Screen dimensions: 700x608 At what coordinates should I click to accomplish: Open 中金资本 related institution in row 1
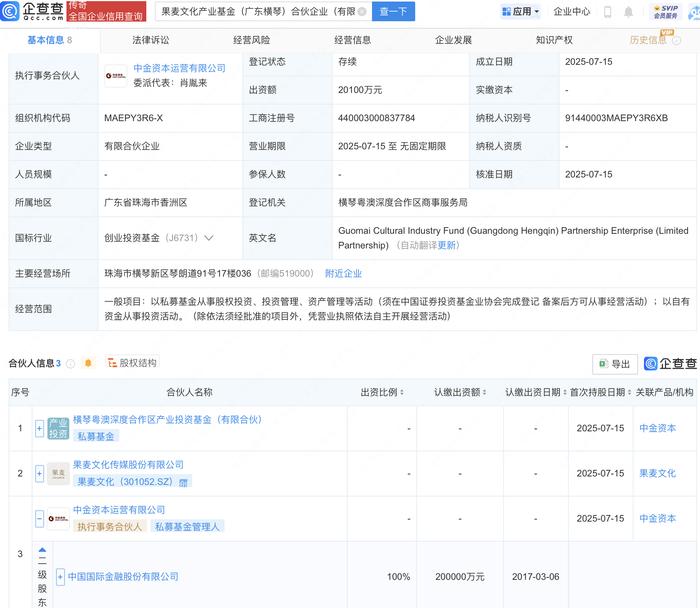point(657,428)
